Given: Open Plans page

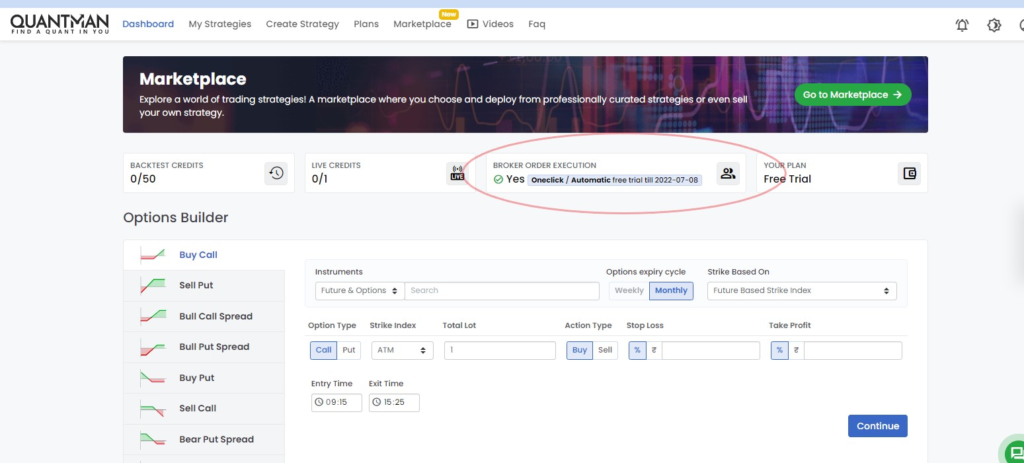Looking at the screenshot, I should tap(366, 24).
